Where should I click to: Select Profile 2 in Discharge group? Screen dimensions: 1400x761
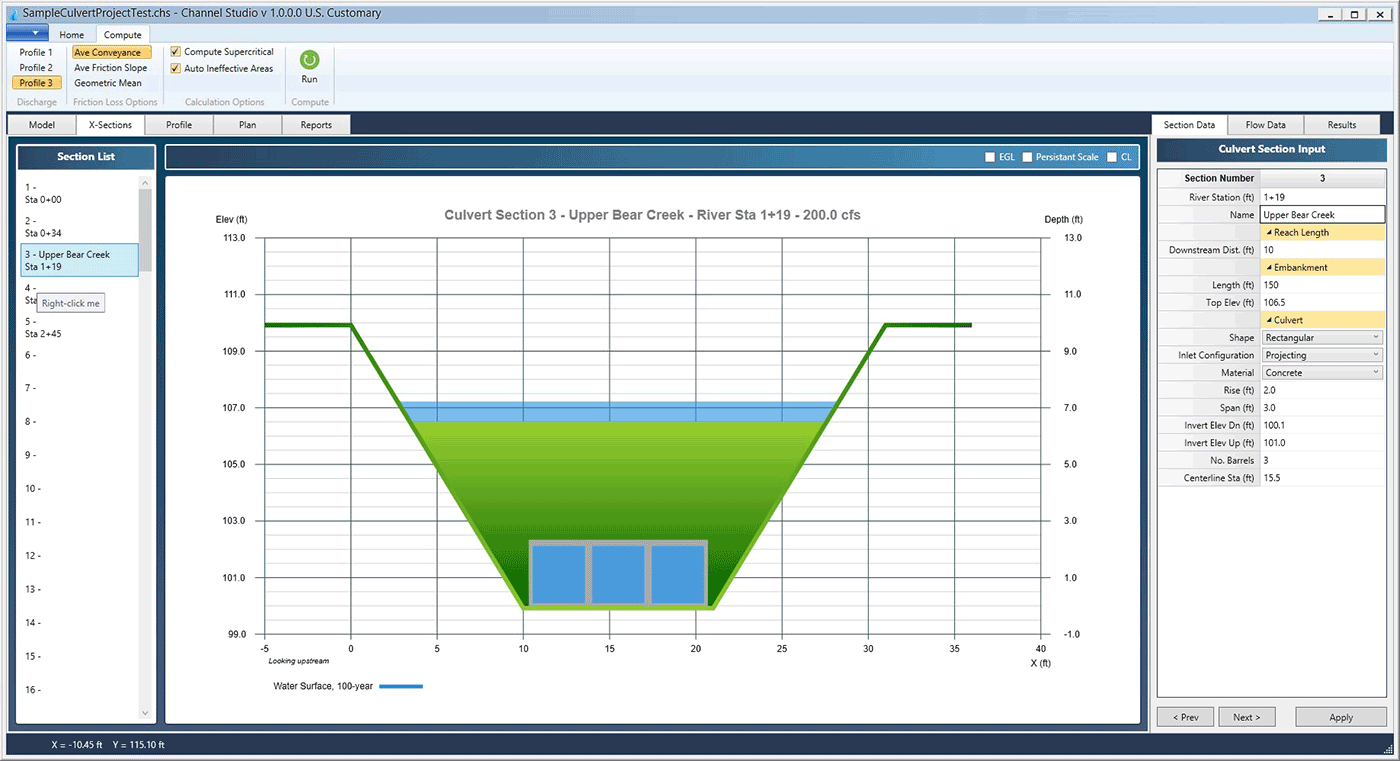coord(36,67)
